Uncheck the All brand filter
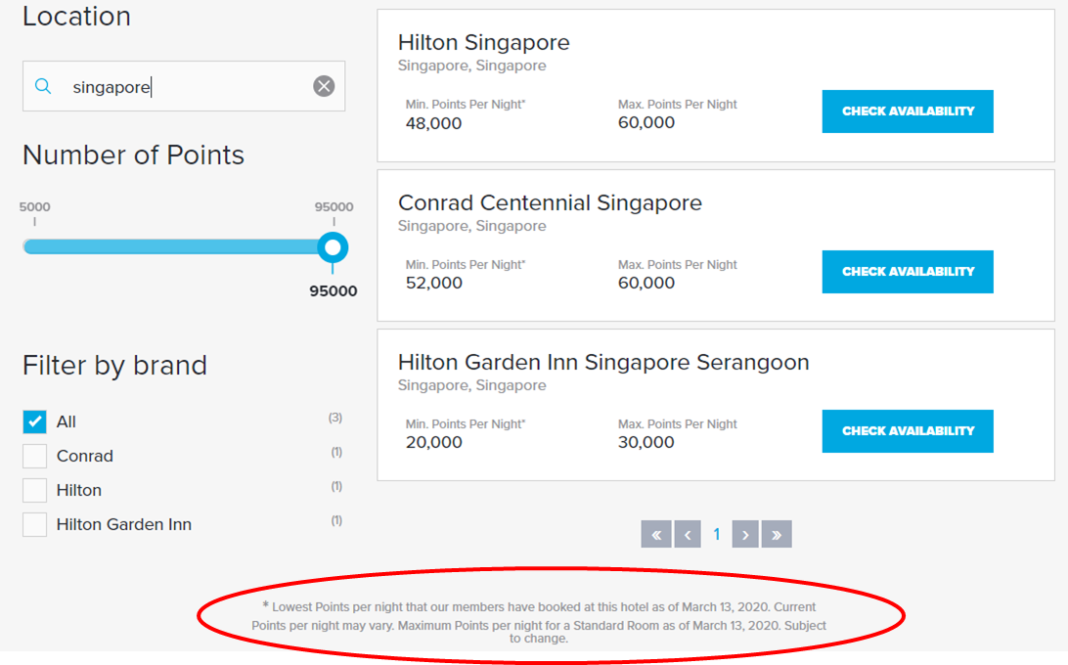1068x665 pixels. [34, 421]
